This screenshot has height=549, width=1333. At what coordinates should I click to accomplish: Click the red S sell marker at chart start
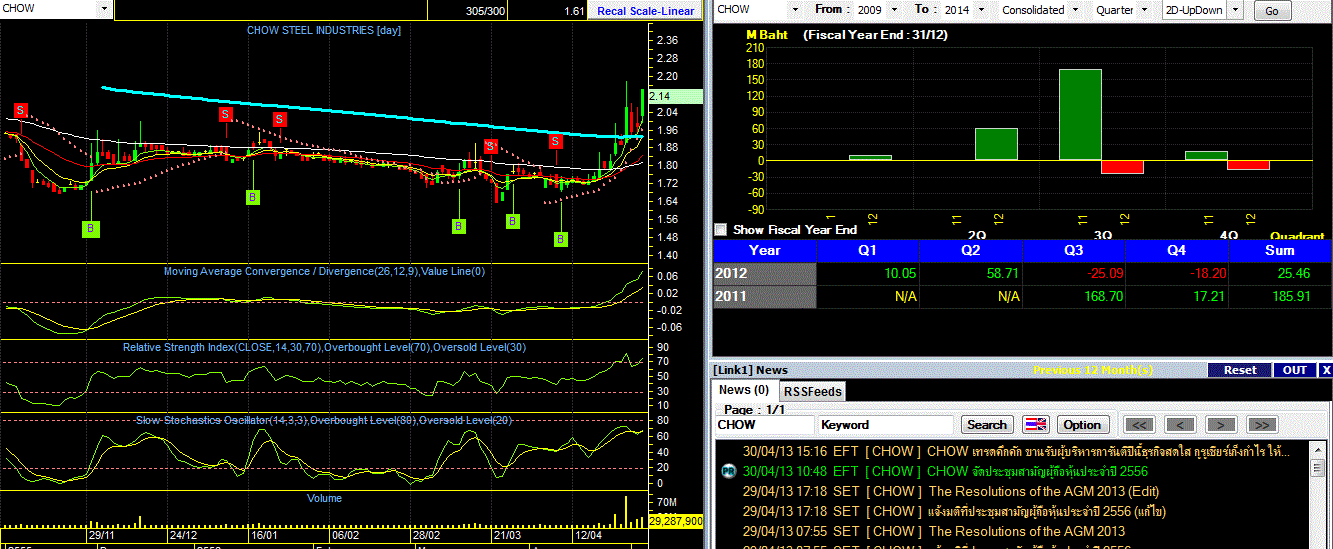coord(20,109)
